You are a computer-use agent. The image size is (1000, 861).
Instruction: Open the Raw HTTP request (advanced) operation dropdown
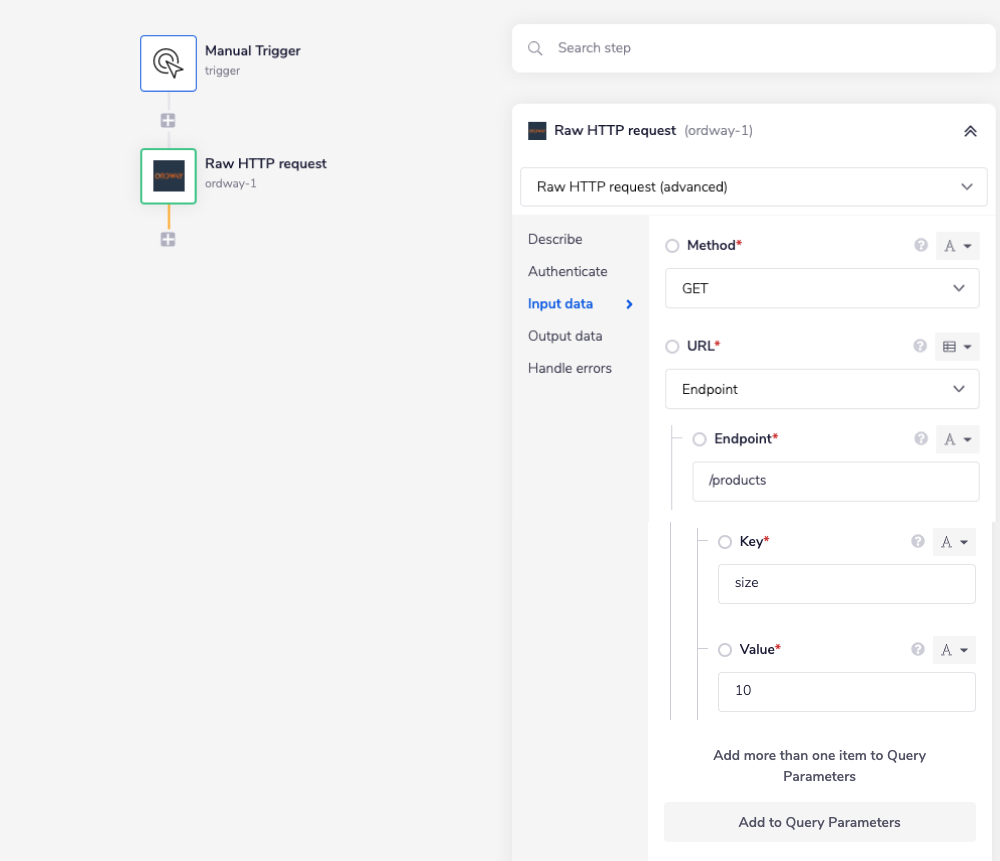(x=753, y=187)
